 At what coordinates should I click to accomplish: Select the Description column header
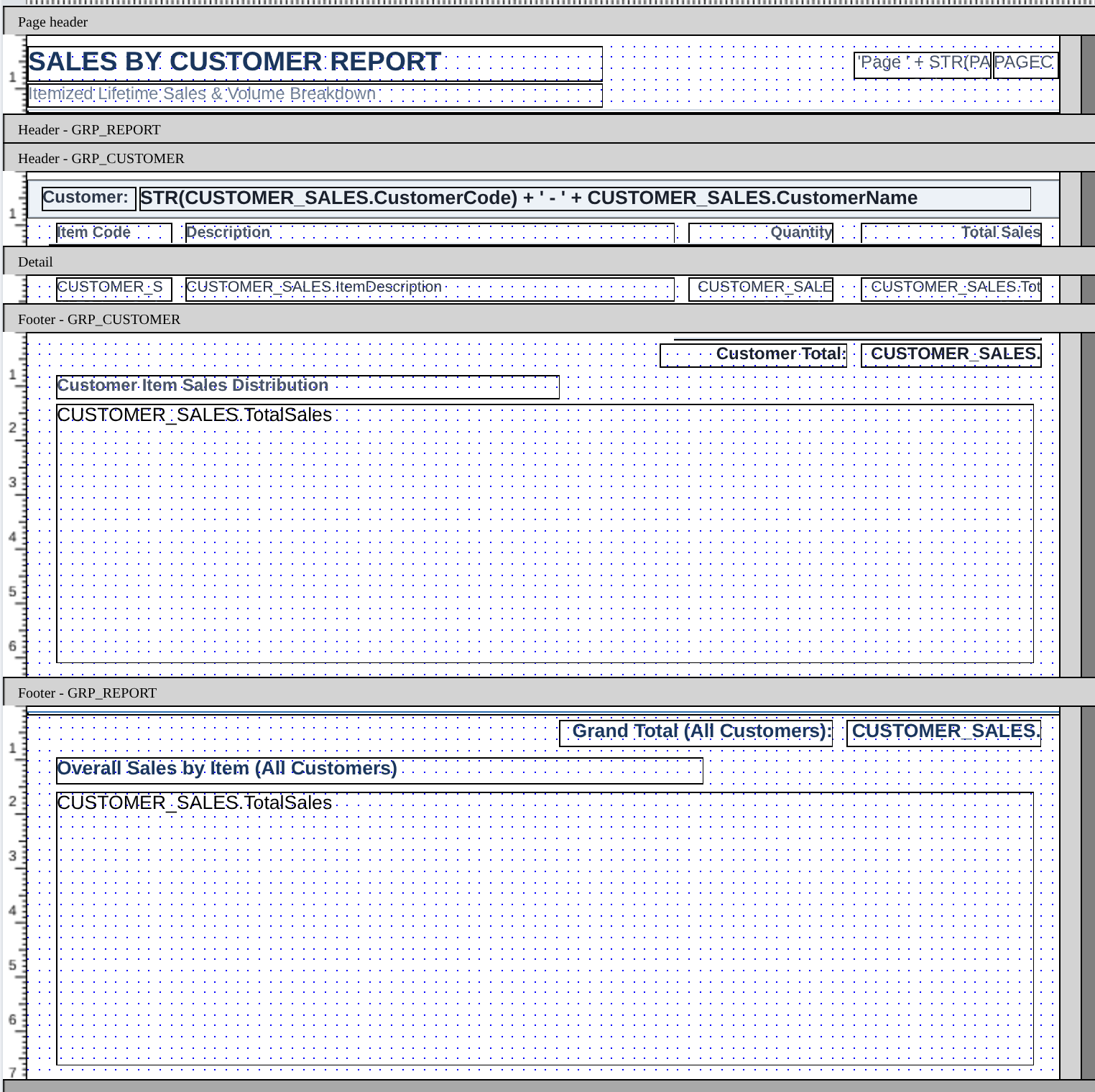click(x=430, y=233)
